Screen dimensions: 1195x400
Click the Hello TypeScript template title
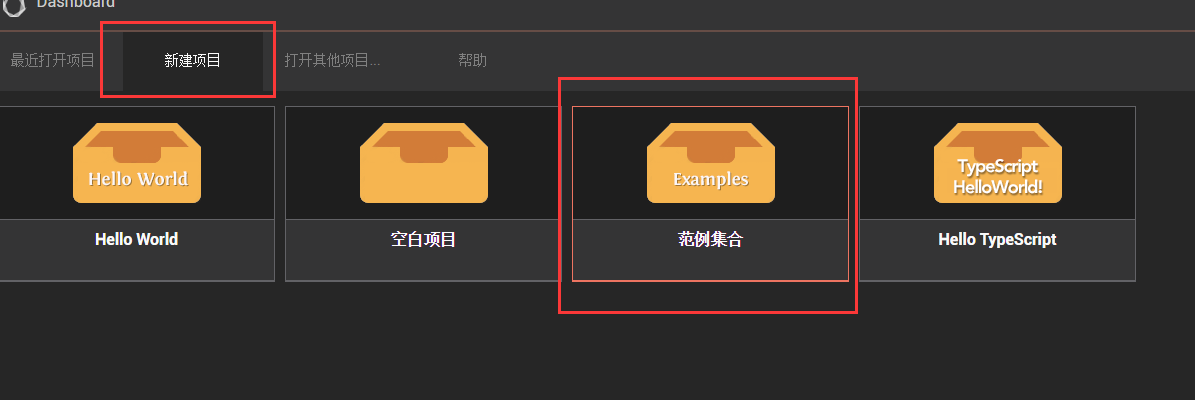[x=997, y=239]
